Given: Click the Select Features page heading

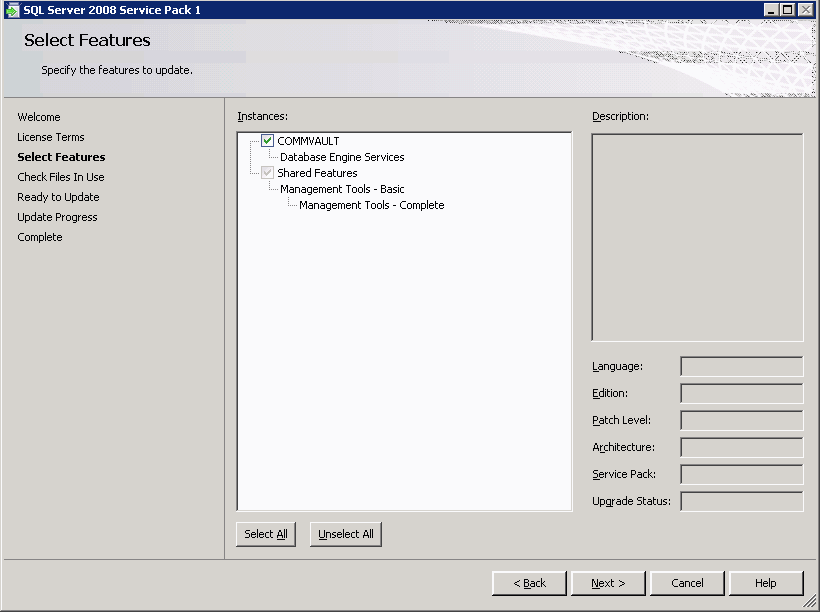Looking at the screenshot, I should [87, 40].
